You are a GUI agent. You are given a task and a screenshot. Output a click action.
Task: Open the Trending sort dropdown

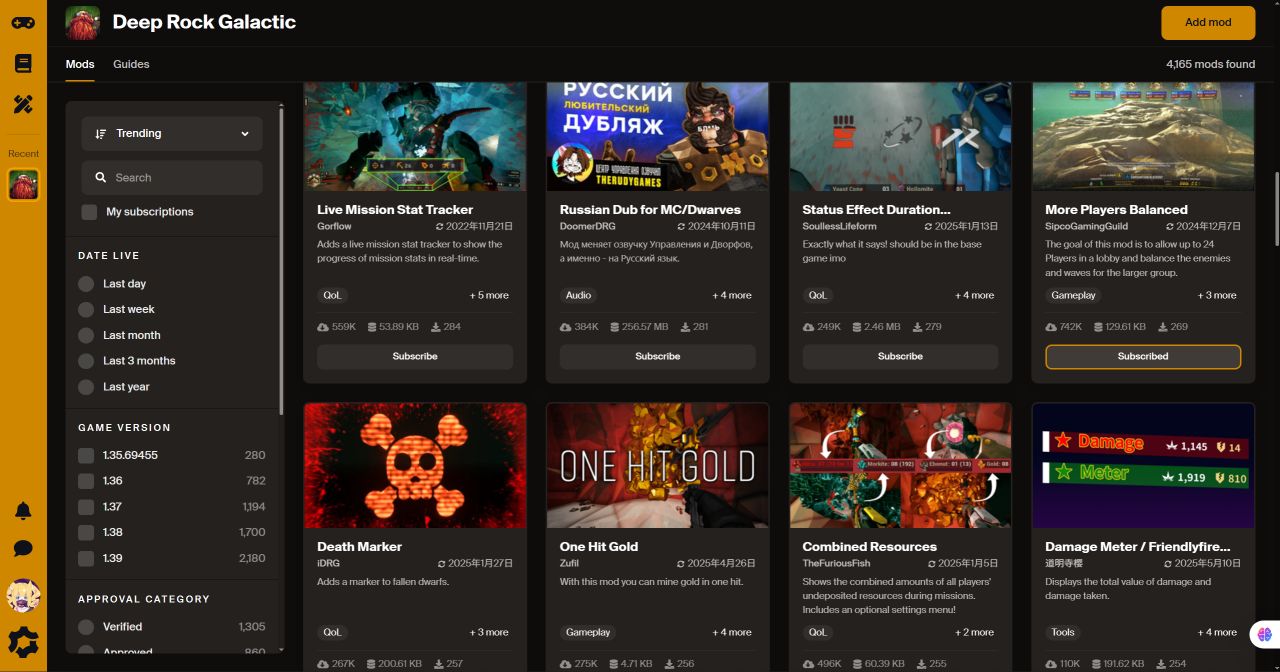click(x=172, y=134)
